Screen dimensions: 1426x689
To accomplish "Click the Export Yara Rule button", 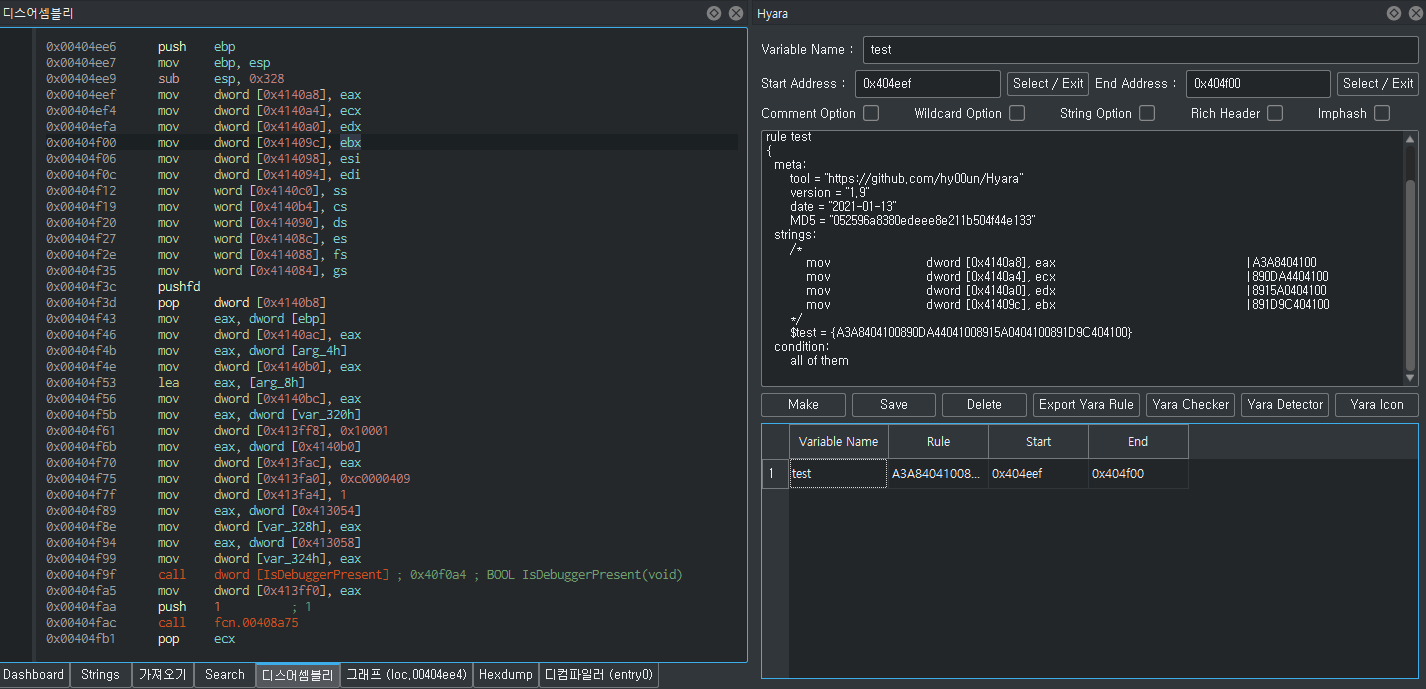I will [x=1086, y=404].
